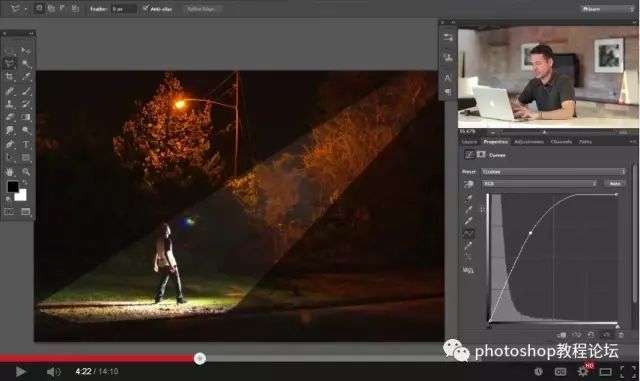
Task: Toggle Quick Mask mode icon
Action: [x=9, y=212]
